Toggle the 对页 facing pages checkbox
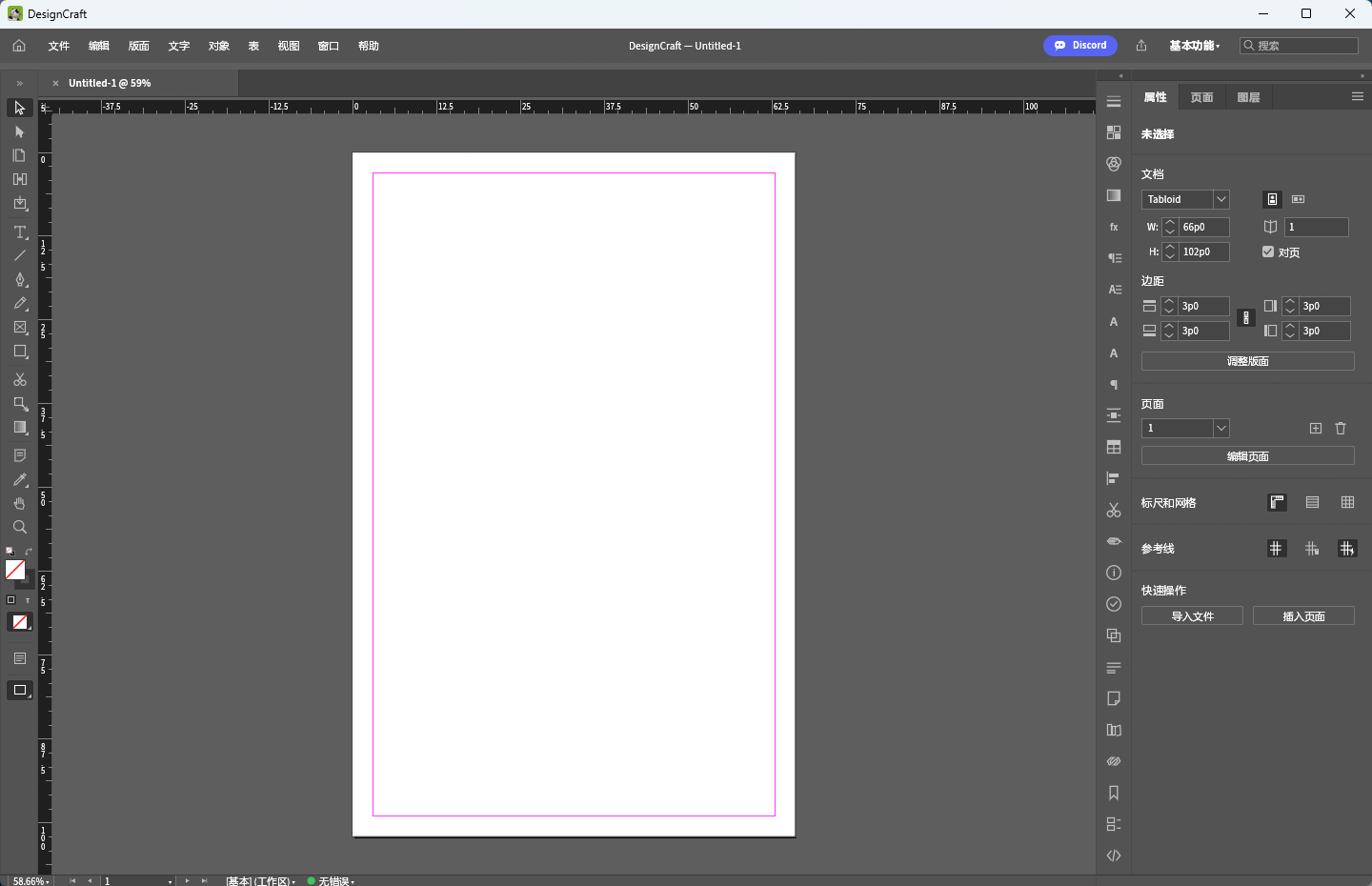Screen dimensions: 1372x886 pyautogui.click(x=1268, y=252)
